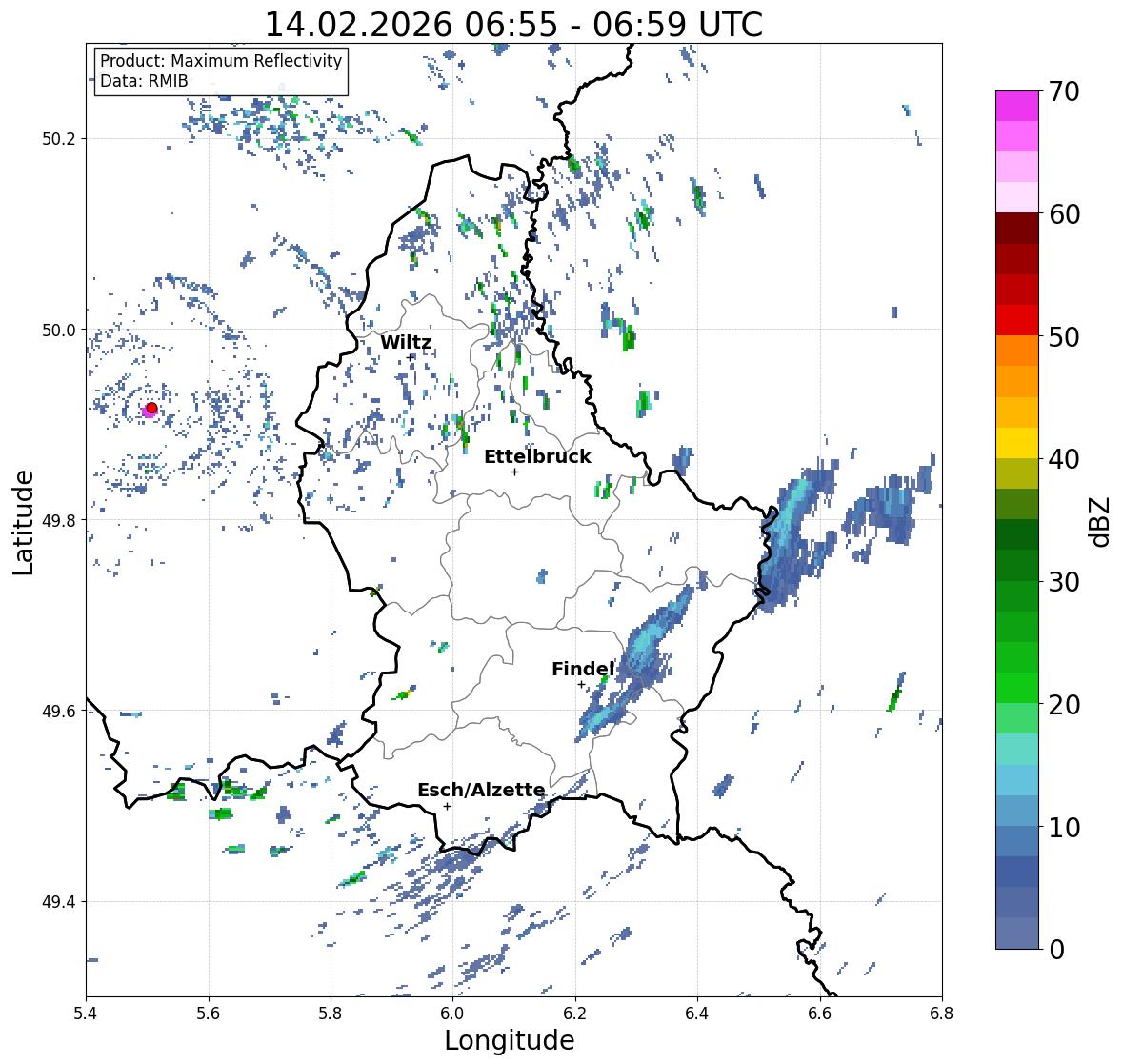The width and height of the screenshot is (1123, 1064).
Task: Click the cross marker below Esch/Alzette
Action: click(447, 806)
